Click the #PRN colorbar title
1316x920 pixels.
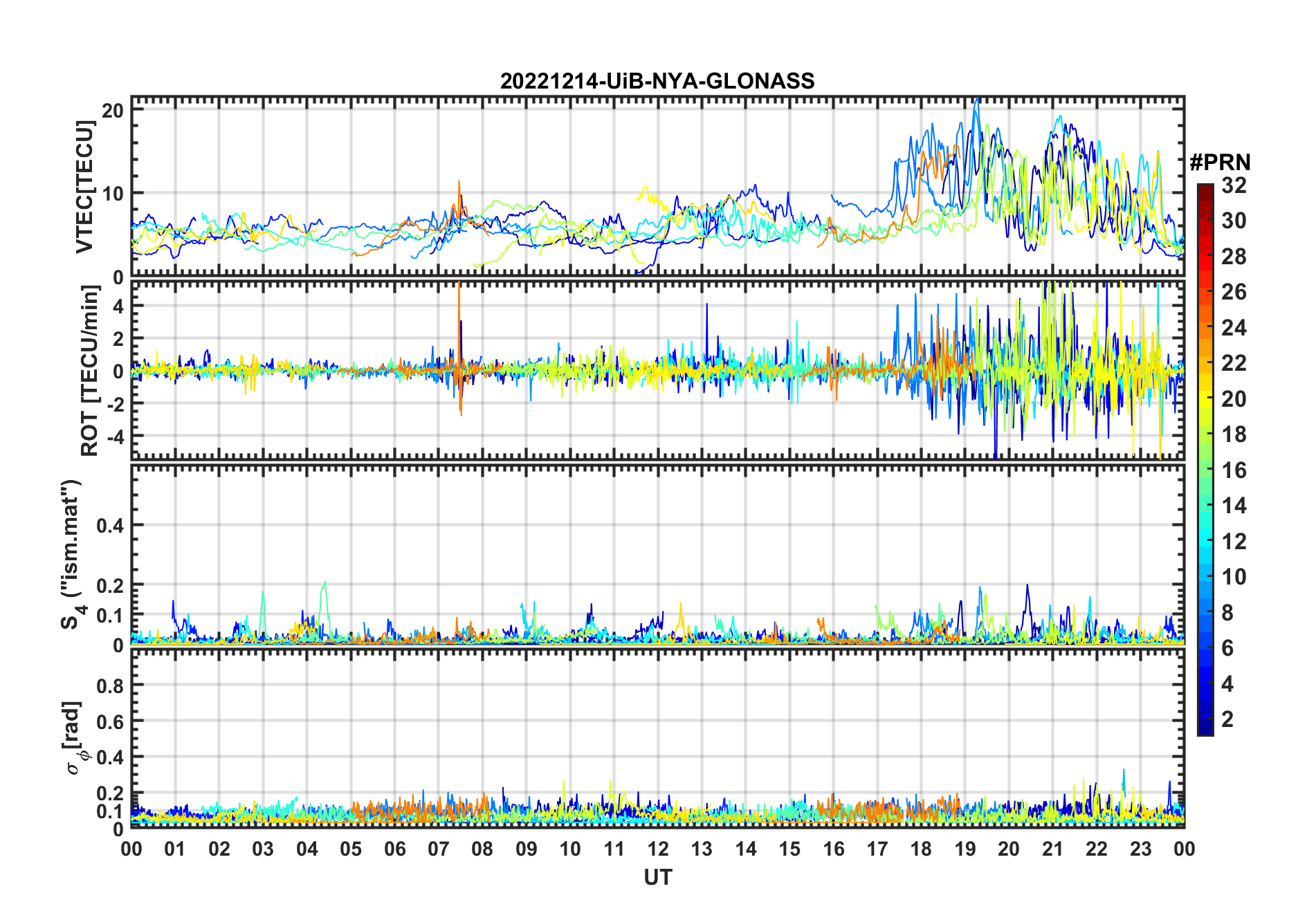[1220, 163]
